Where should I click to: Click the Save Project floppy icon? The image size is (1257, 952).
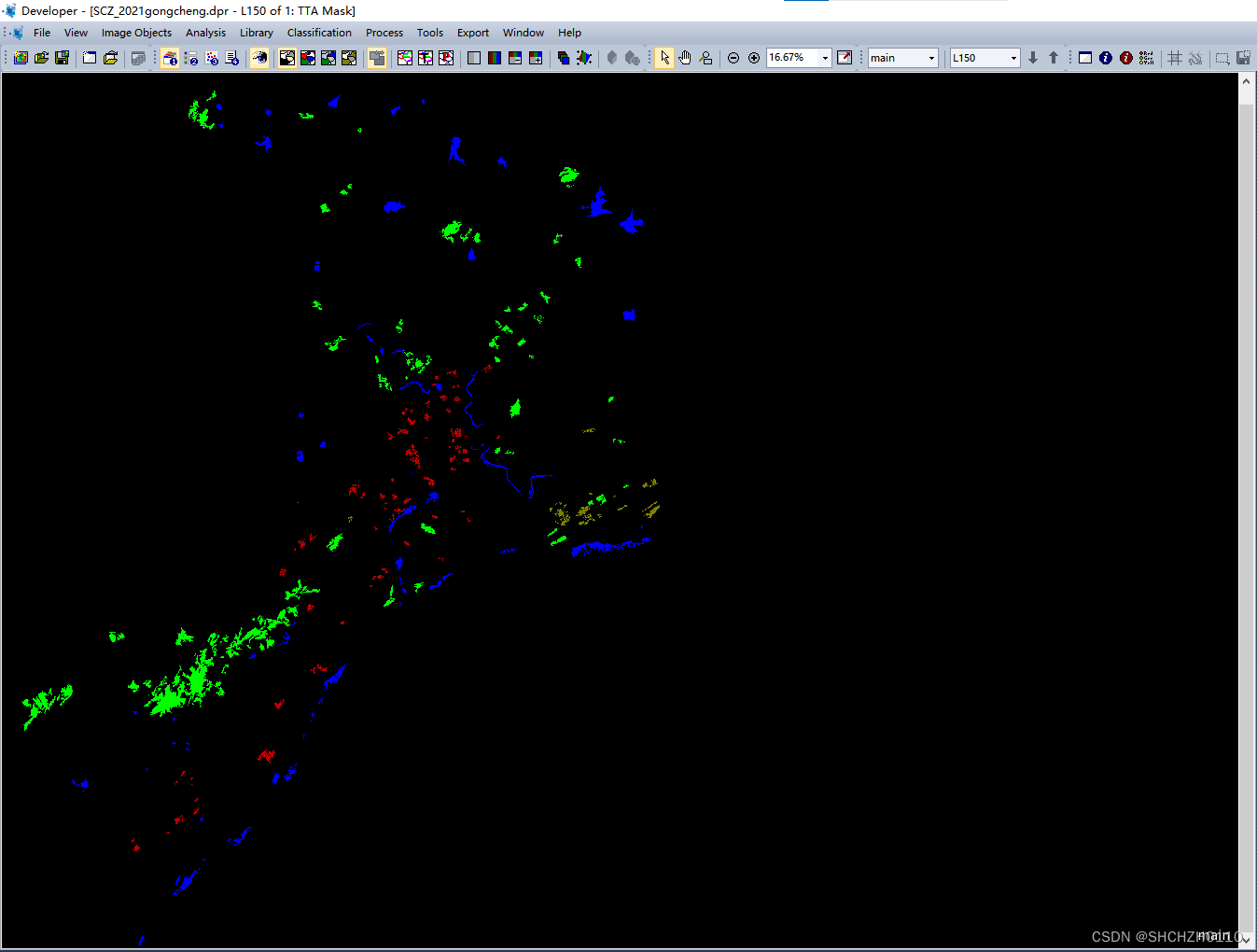click(62, 58)
